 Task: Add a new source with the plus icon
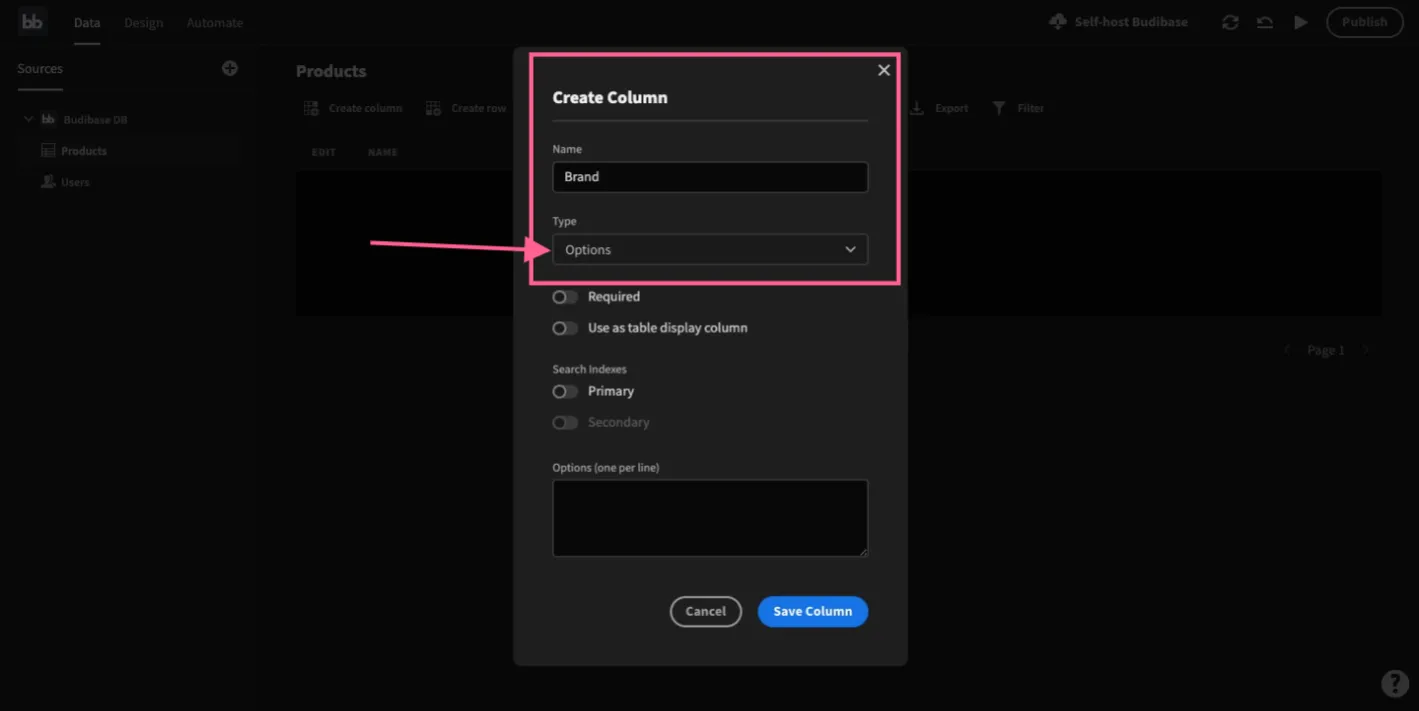tap(230, 68)
